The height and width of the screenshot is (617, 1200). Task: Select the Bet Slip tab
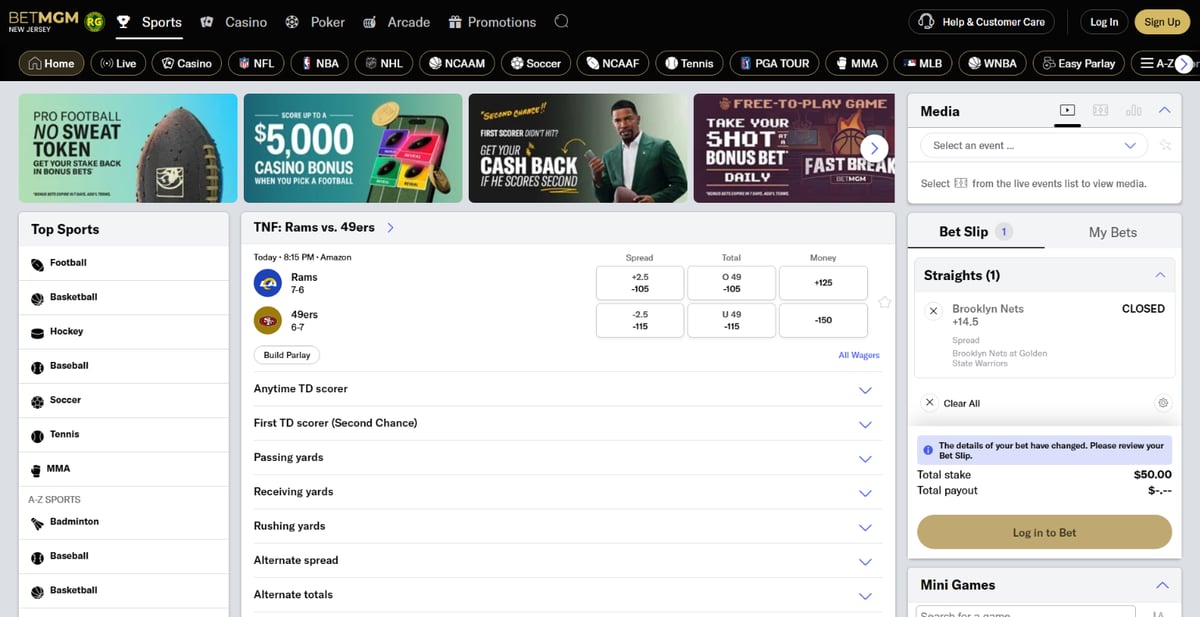(976, 232)
